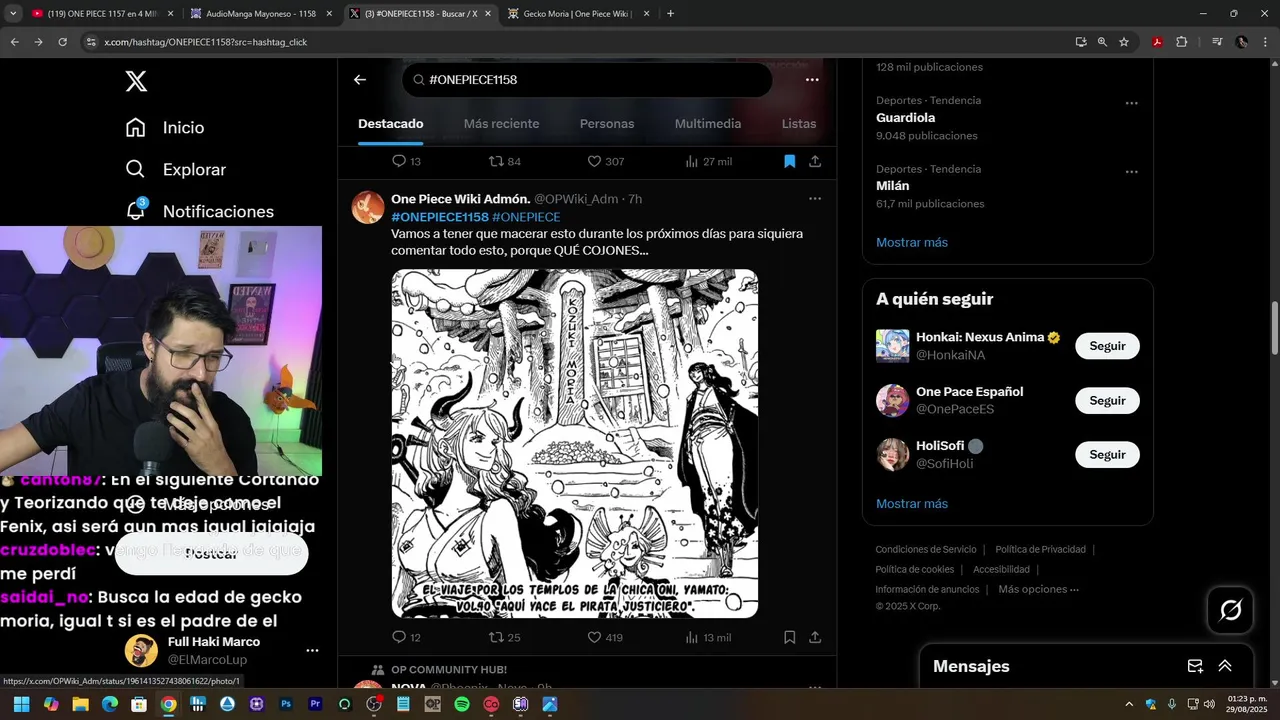1280x720 pixels.
Task: Reload the page
Action: (x=62, y=42)
